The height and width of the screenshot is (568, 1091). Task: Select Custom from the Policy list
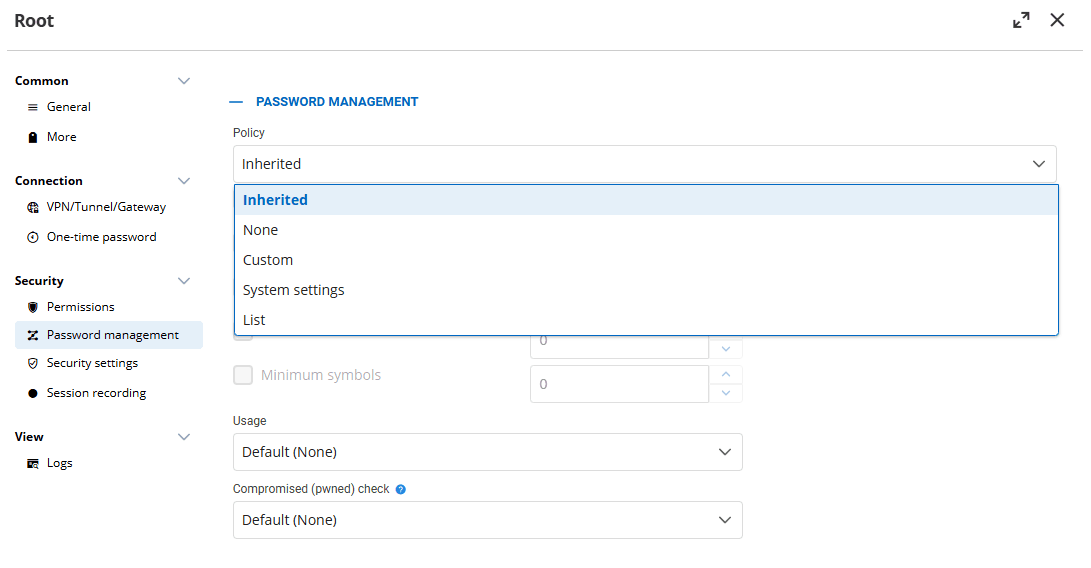[268, 260]
